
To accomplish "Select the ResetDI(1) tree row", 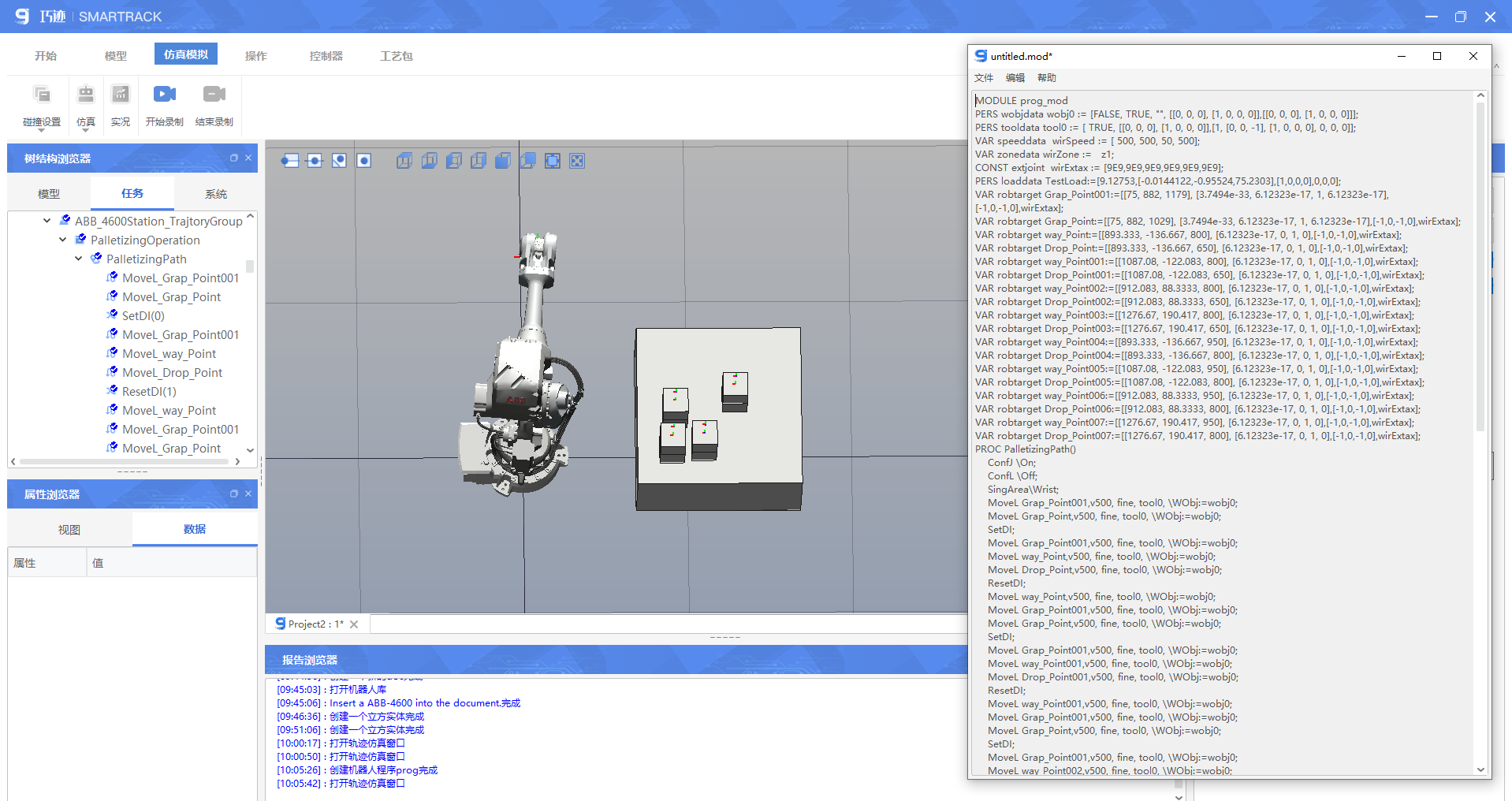I will coord(149,391).
